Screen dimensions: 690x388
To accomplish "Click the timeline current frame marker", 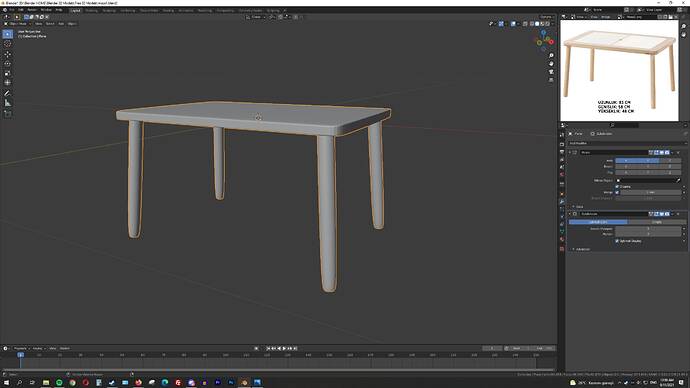I will (x=20, y=355).
